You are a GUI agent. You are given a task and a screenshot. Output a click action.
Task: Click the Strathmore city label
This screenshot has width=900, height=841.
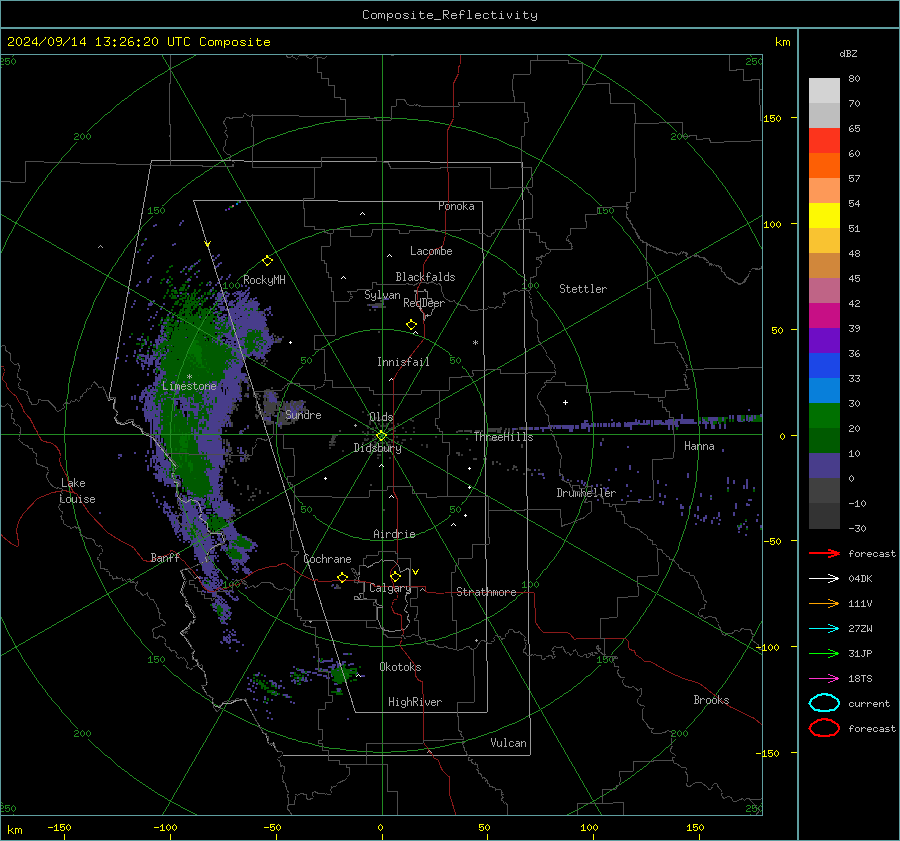[486, 592]
